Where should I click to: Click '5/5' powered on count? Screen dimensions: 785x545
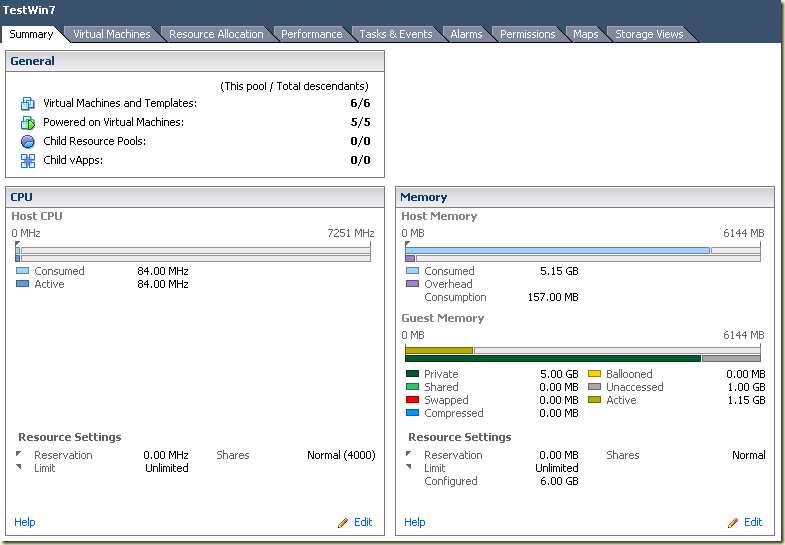[360, 123]
